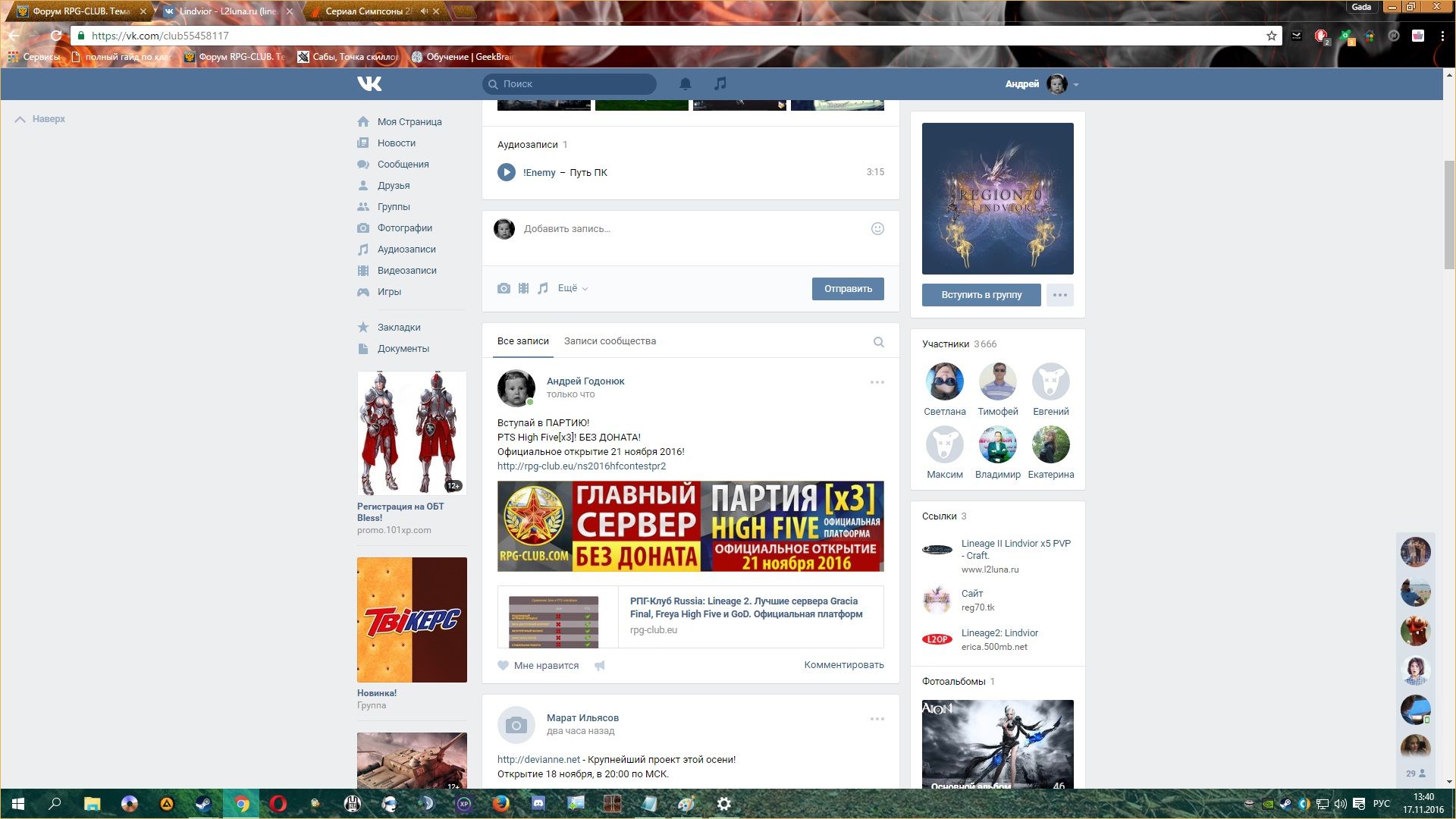
Task: Open the account dropdown next to Андрей
Action: point(1076,84)
